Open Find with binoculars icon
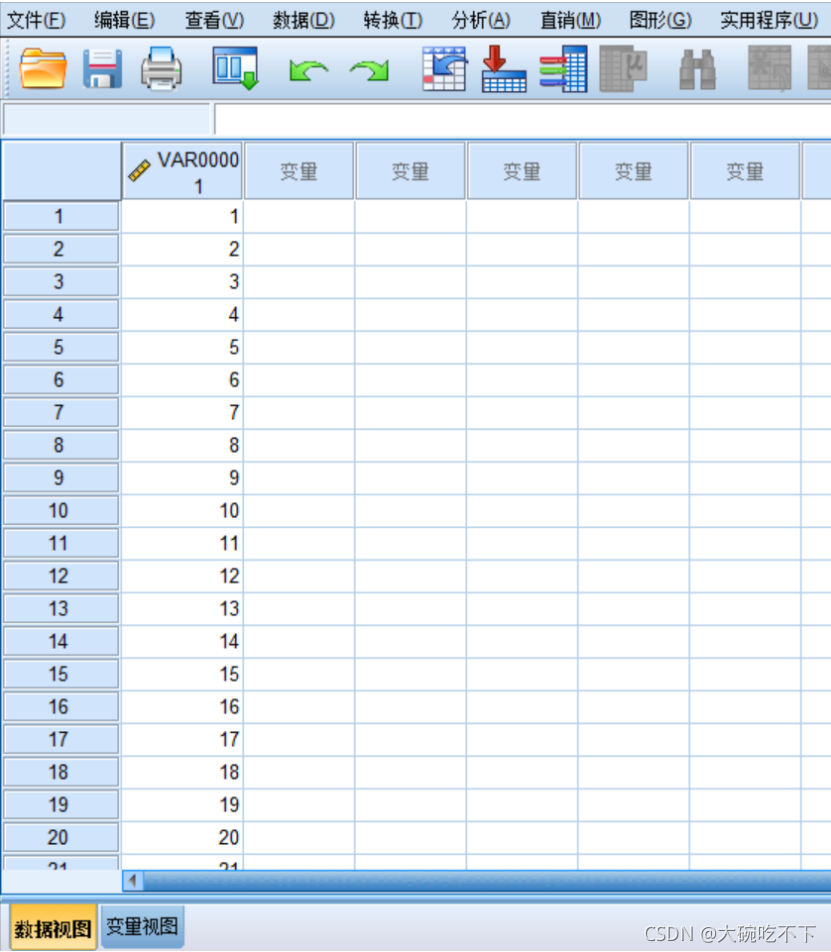Viewport: 831px width, 952px height. 697,69
